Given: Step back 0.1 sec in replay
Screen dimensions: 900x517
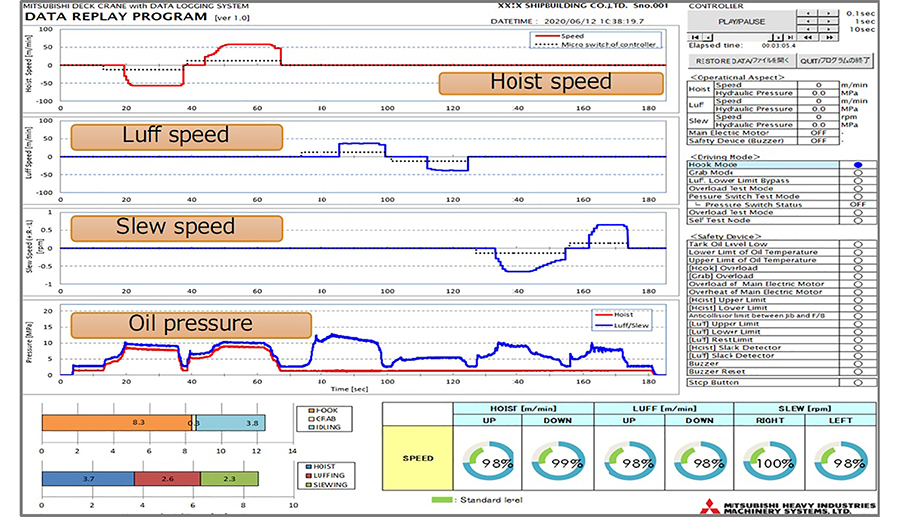Looking at the screenshot, I should [808, 13].
